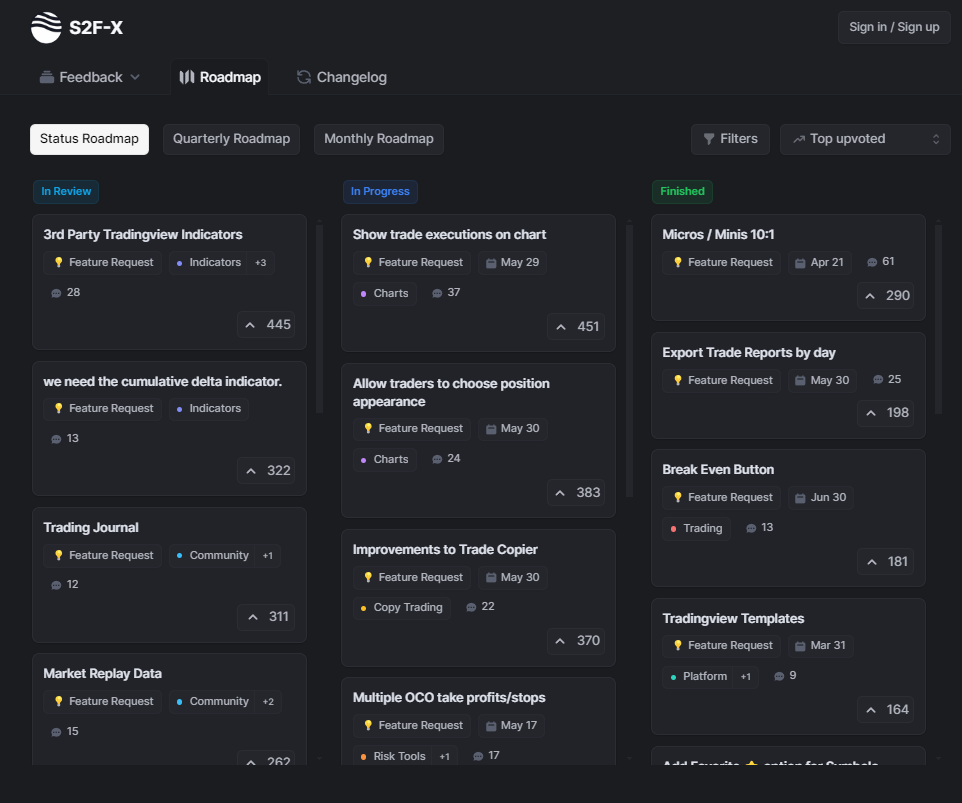The width and height of the screenshot is (962, 803).
Task: Open the Filters button
Action: [x=730, y=139]
